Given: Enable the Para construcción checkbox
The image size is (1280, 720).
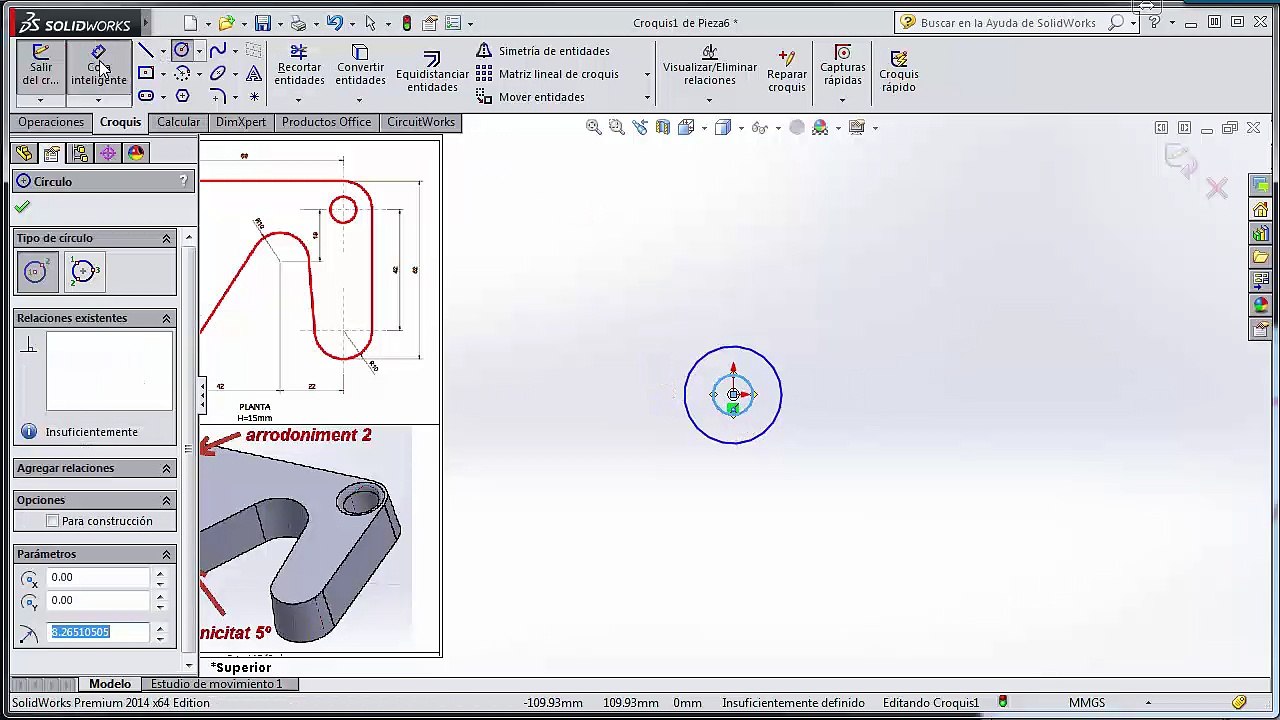Looking at the screenshot, I should (x=53, y=521).
